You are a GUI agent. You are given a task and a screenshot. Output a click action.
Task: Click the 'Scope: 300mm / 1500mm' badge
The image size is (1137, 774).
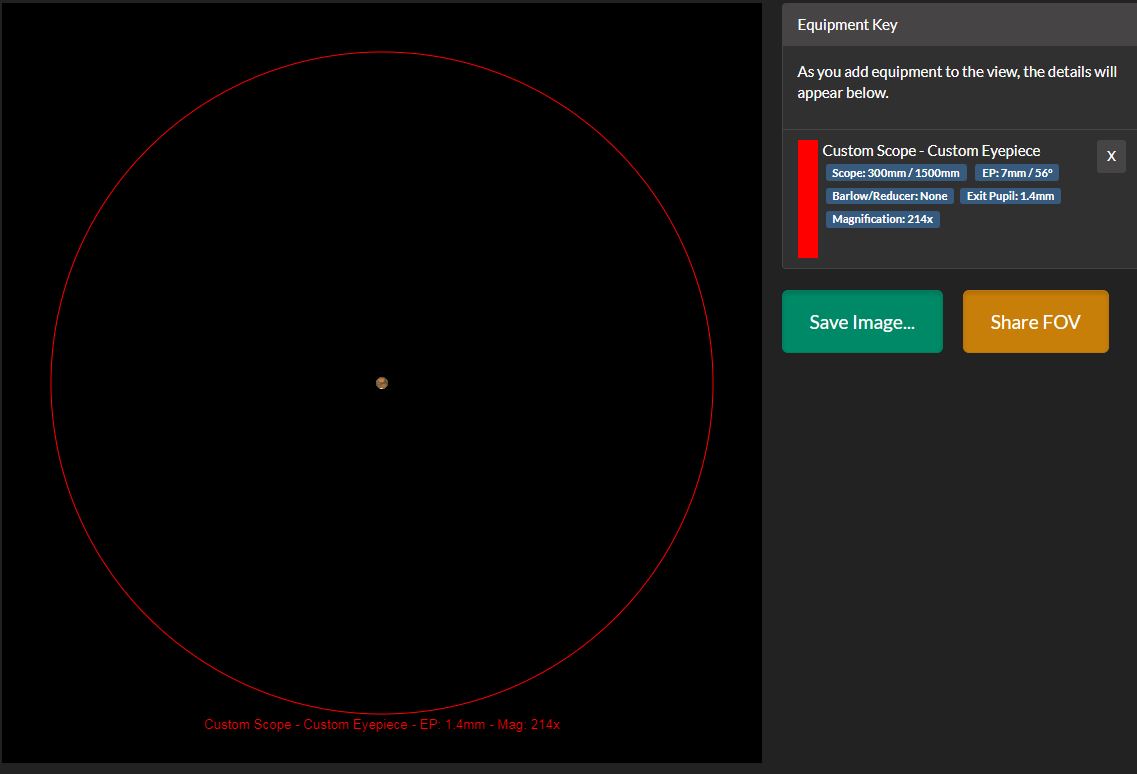pyautogui.click(x=896, y=173)
